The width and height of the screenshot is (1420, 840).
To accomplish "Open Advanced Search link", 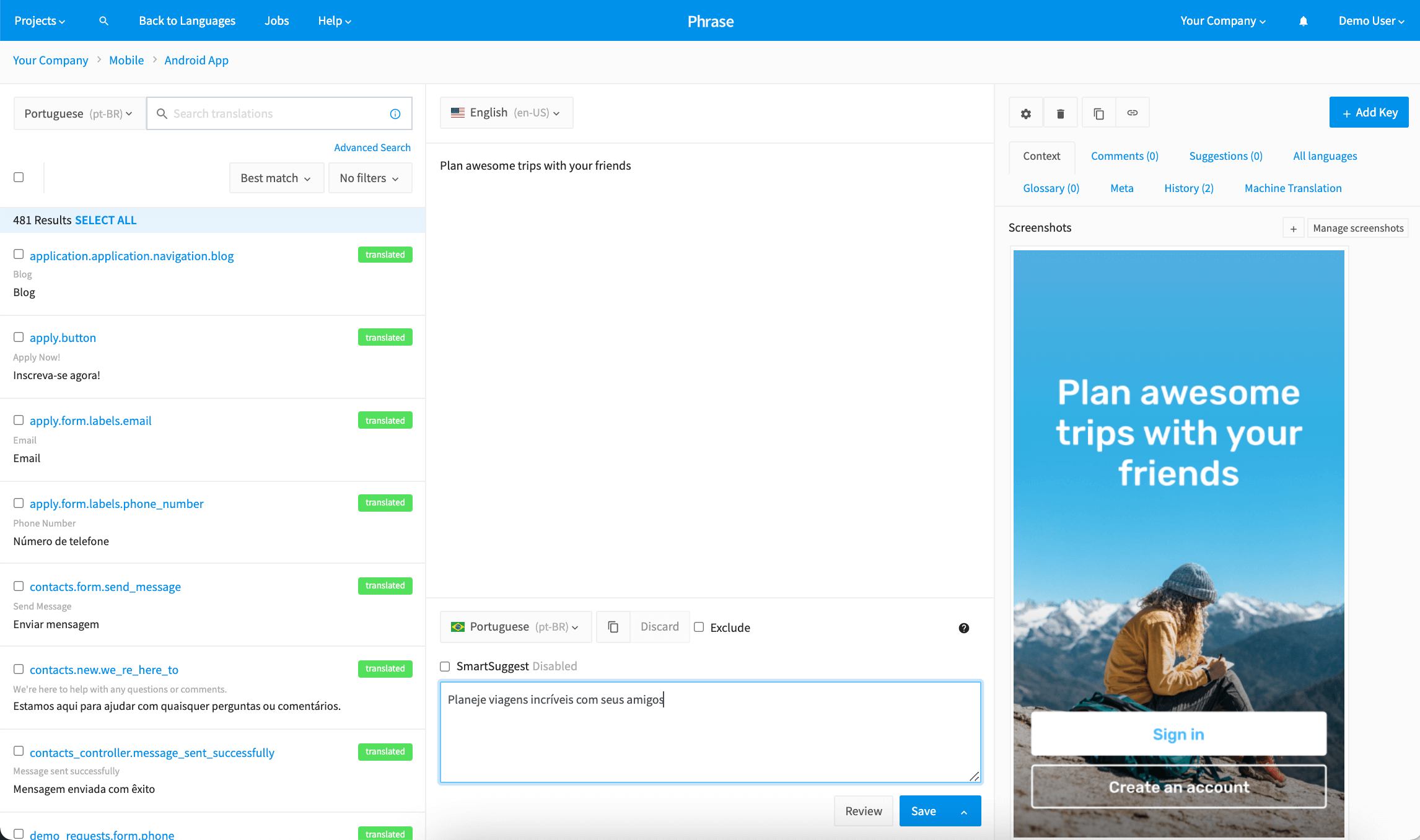I will (x=372, y=147).
